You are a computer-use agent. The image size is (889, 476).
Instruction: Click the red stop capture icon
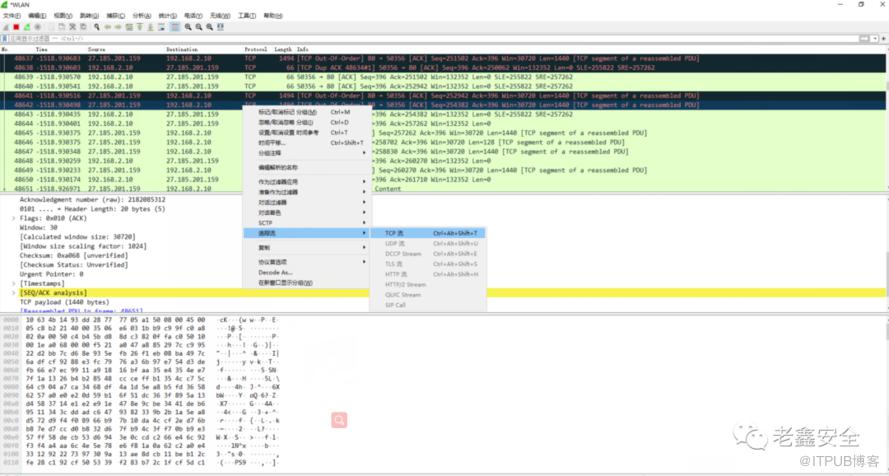pyautogui.click(x=15, y=27)
